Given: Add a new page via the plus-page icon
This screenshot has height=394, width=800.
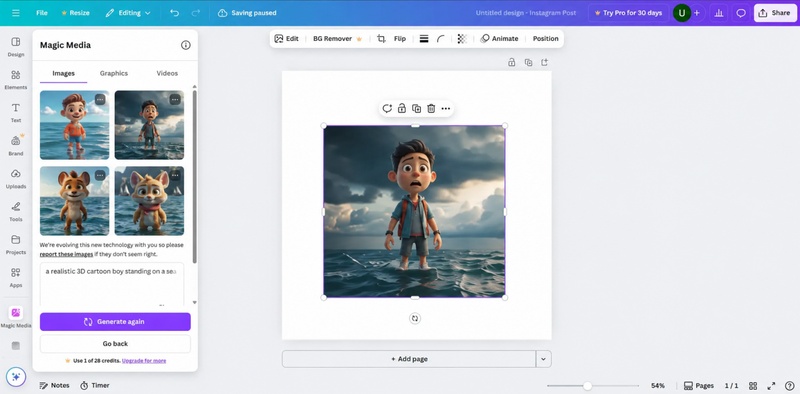Looking at the screenshot, I should coord(544,62).
